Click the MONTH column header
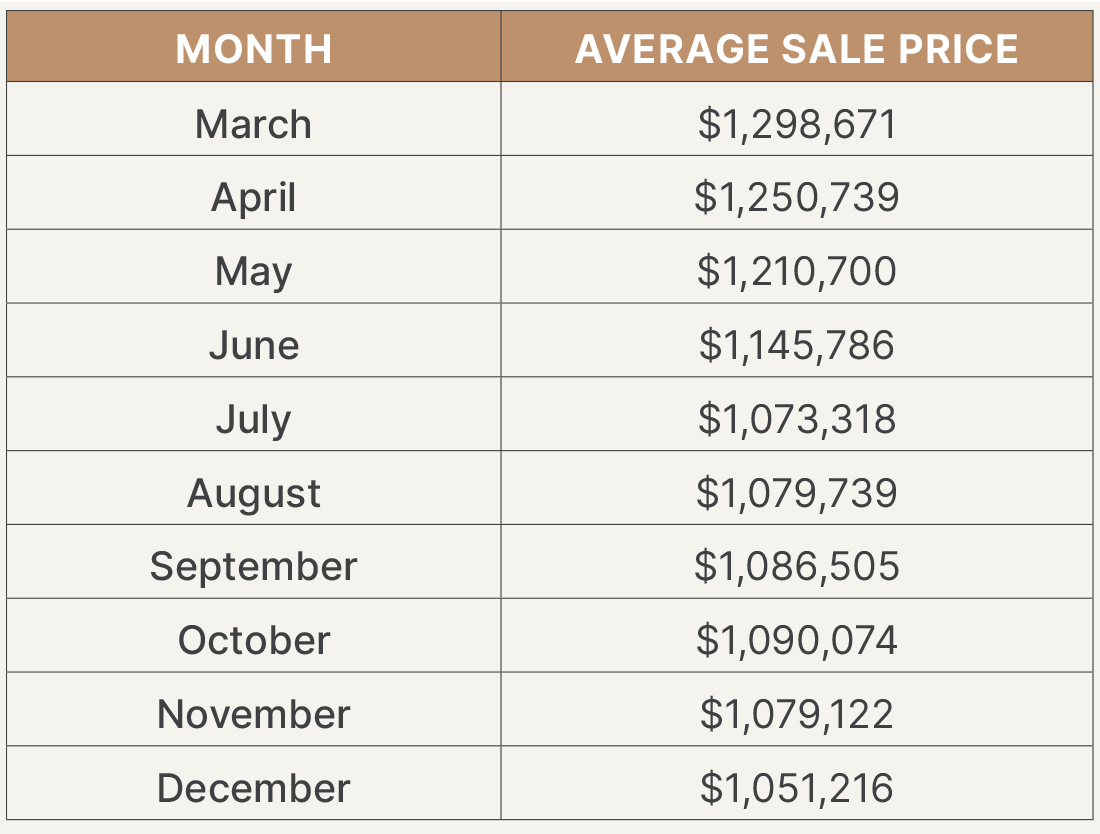 [x=254, y=49]
